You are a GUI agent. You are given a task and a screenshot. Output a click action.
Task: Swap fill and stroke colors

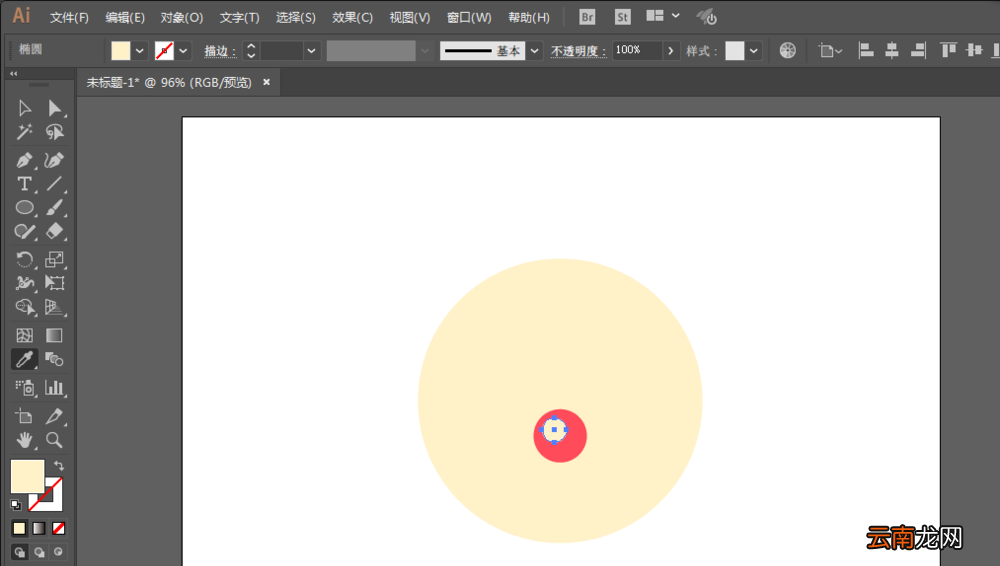[x=59, y=465]
